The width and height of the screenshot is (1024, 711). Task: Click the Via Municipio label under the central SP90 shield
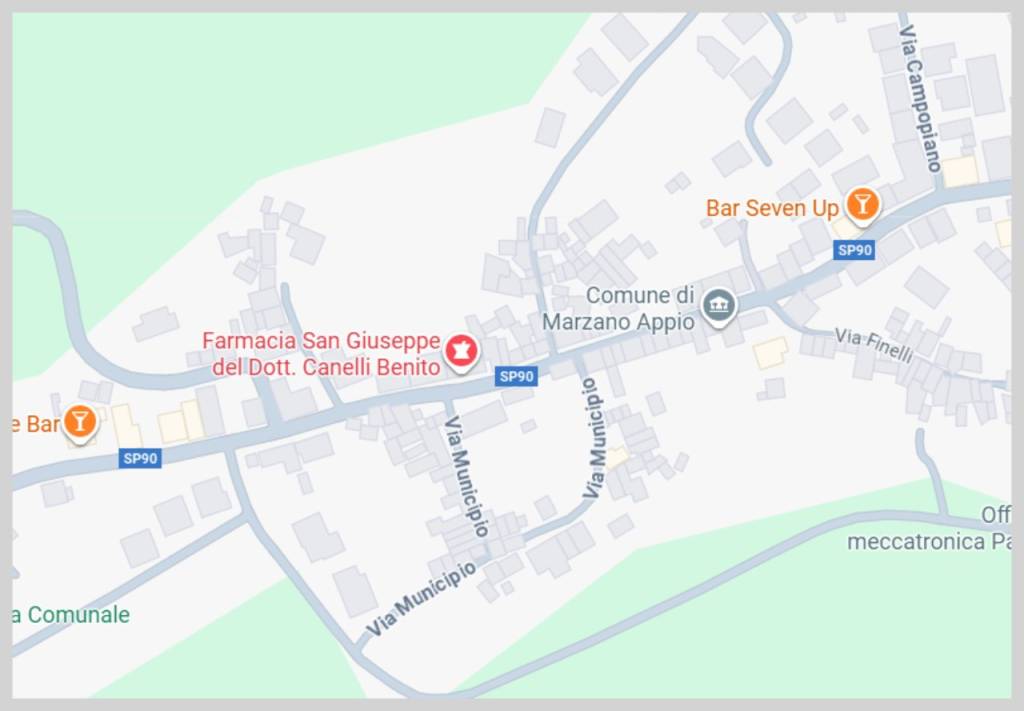point(466,476)
